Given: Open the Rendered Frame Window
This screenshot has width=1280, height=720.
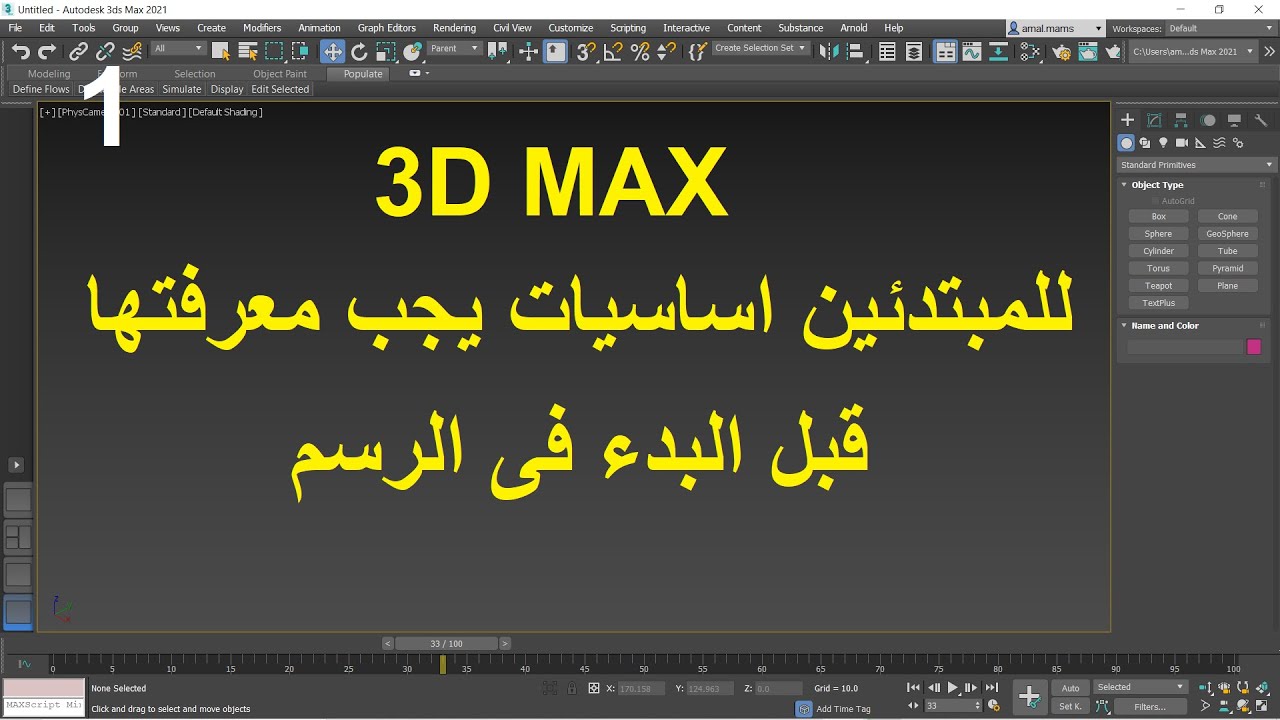Looking at the screenshot, I should (x=1087, y=52).
